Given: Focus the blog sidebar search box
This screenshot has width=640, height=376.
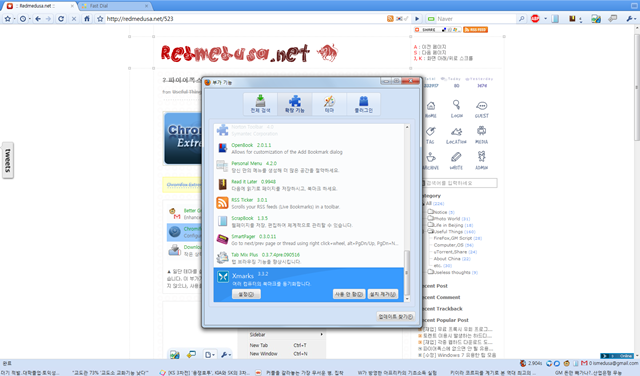Looking at the screenshot, I should coord(460,183).
